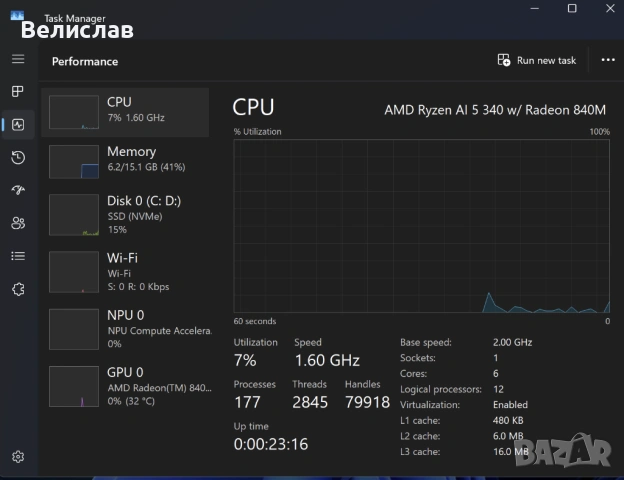Image resolution: width=624 pixels, height=480 pixels.
Task: Open the hamburger navigation menu
Action: click(18, 59)
